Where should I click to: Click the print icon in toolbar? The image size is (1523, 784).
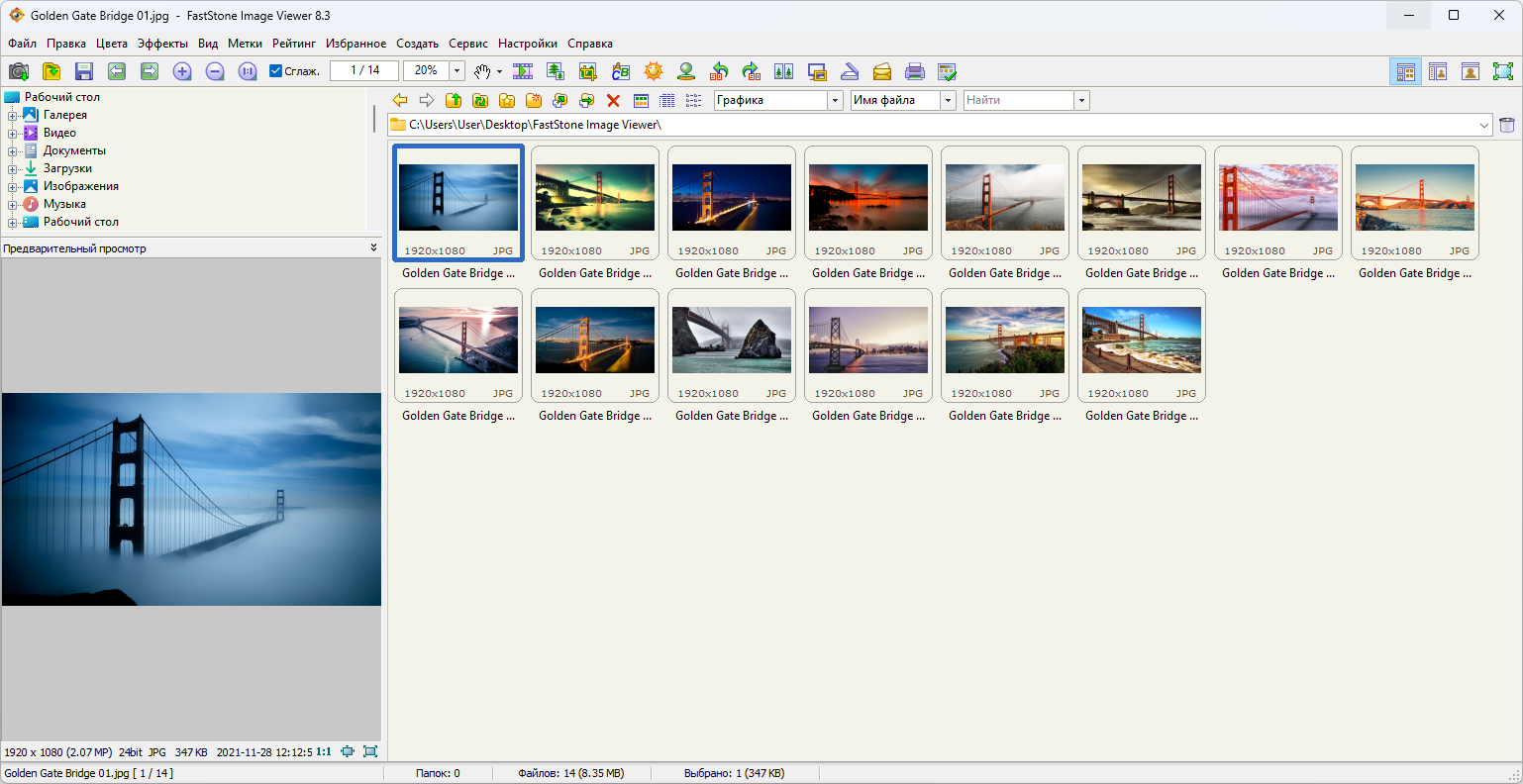pyautogui.click(x=915, y=71)
